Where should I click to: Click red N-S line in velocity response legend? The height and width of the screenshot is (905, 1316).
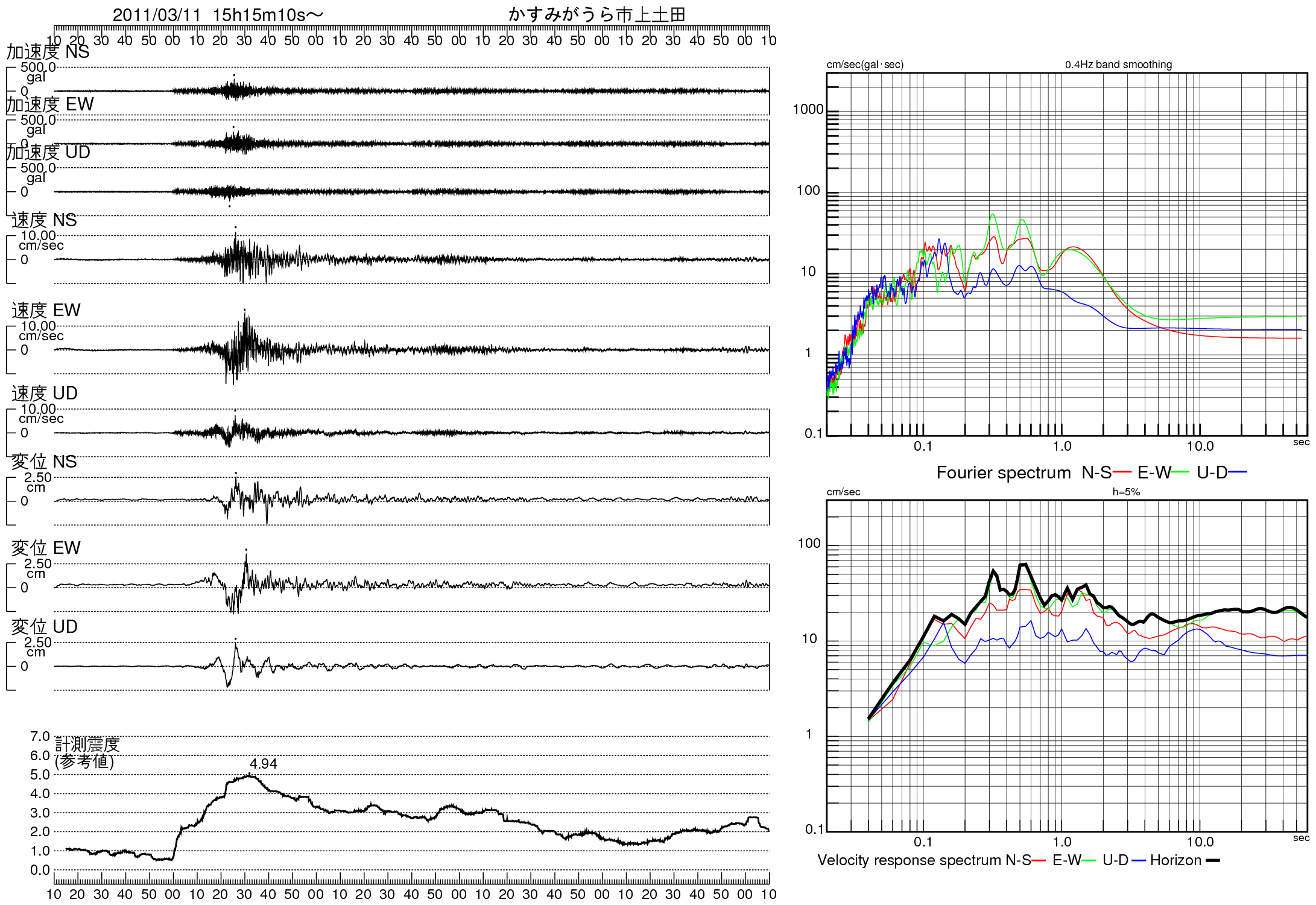pos(1039,860)
